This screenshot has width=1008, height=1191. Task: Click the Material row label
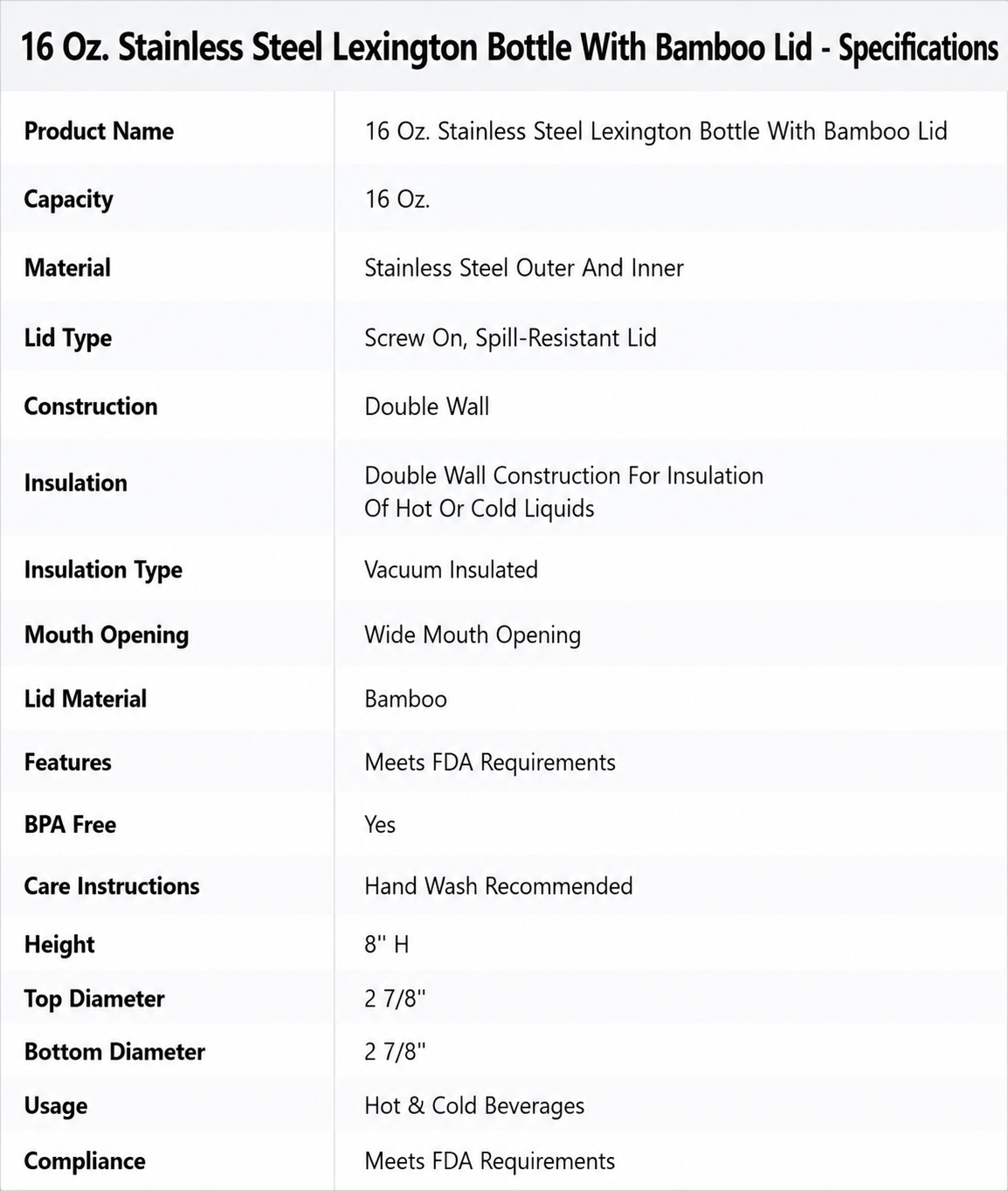[67, 267]
